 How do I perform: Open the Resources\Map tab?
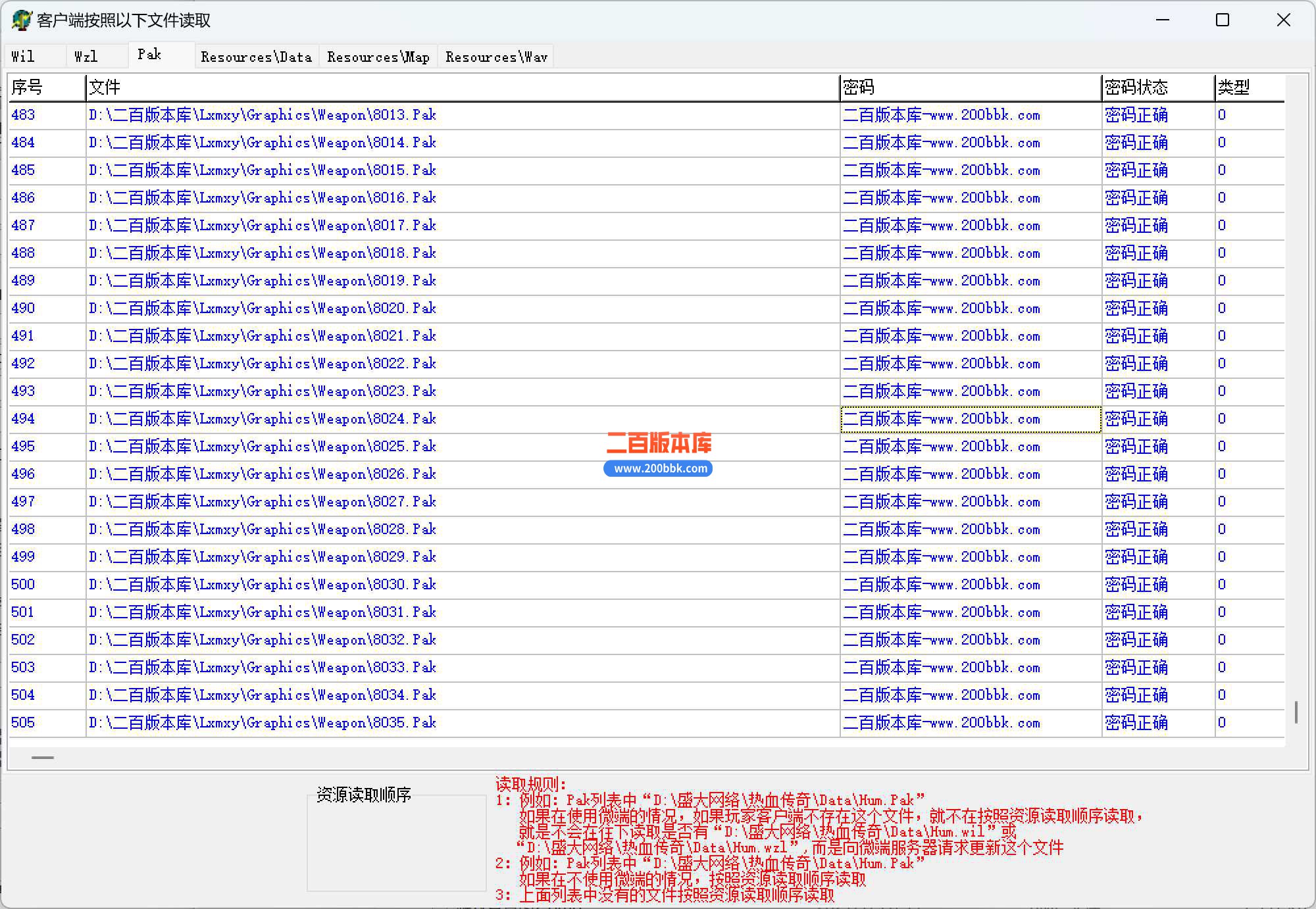(378, 57)
